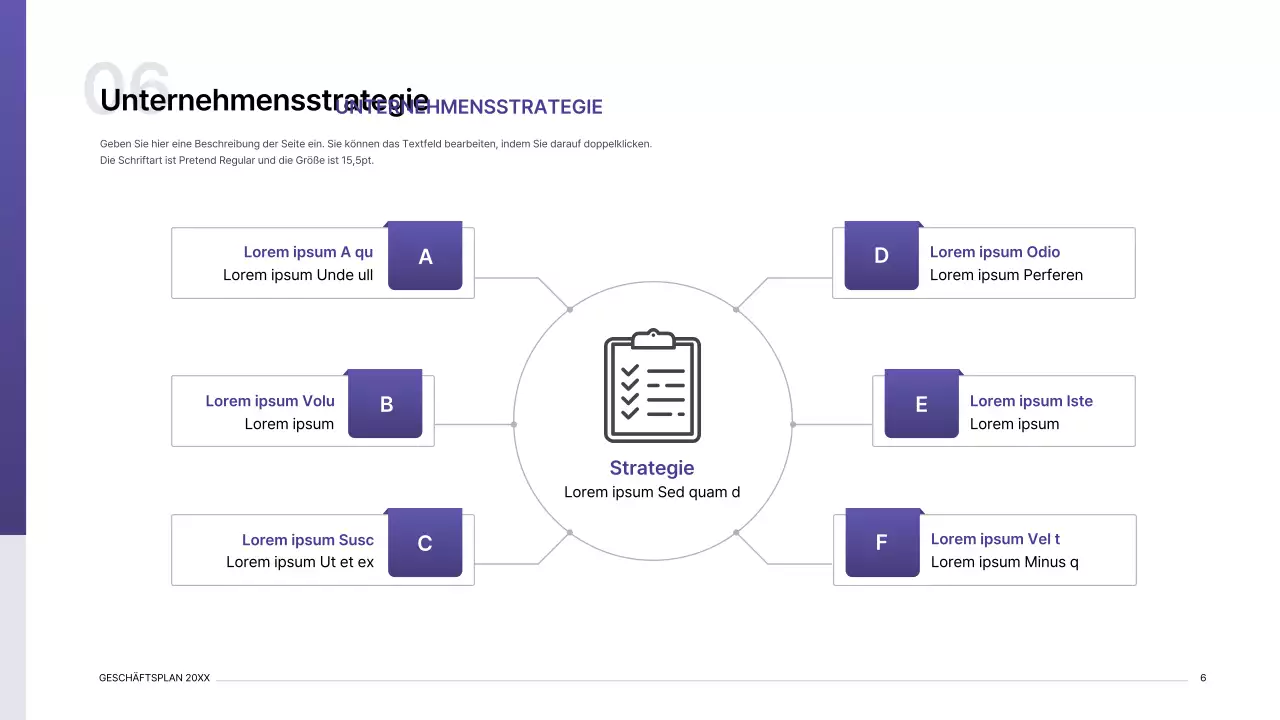The width and height of the screenshot is (1280, 720).
Task: Select the page number 6 in footer
Action: [x=1203, y=677]
